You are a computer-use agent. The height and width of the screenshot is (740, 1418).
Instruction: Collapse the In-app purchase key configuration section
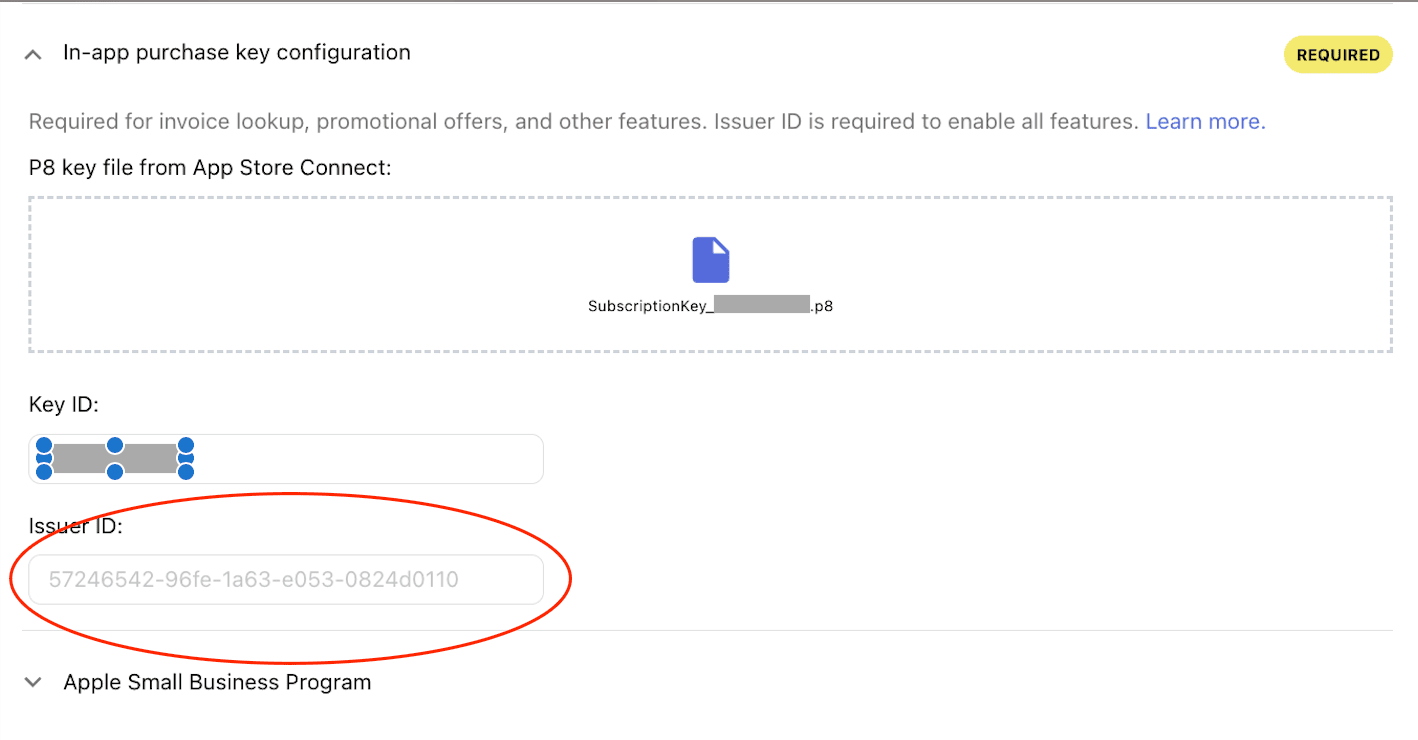click(33, 54)
